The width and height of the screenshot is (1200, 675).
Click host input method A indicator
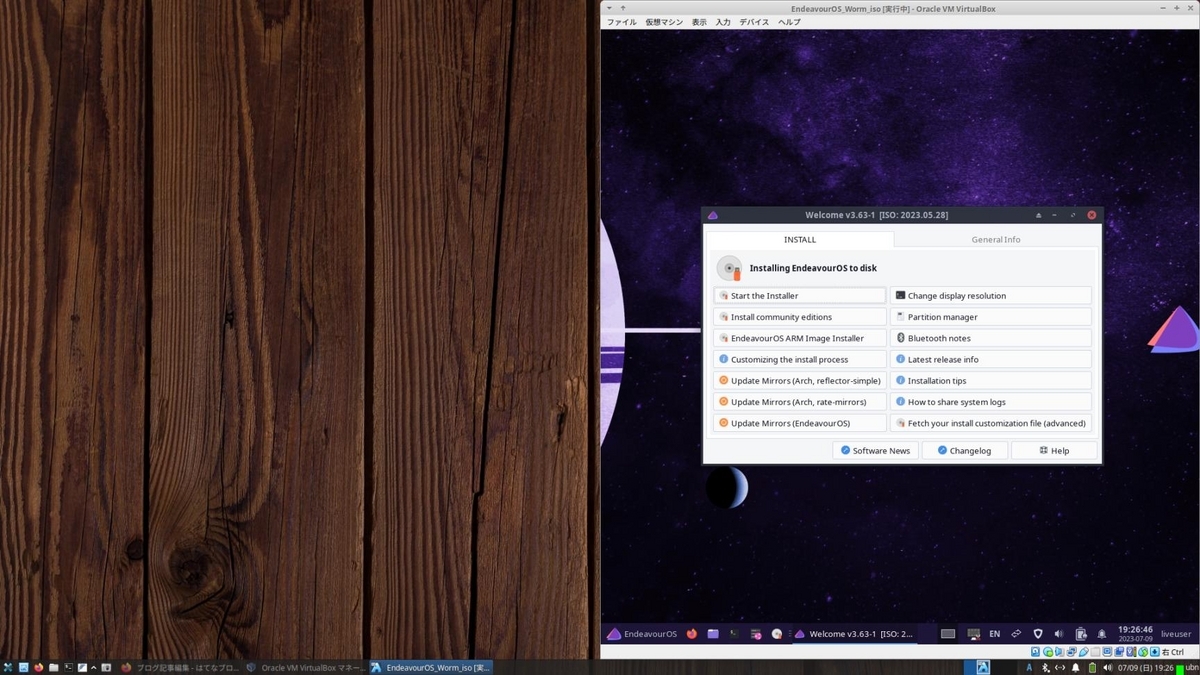pos(1029,667)
